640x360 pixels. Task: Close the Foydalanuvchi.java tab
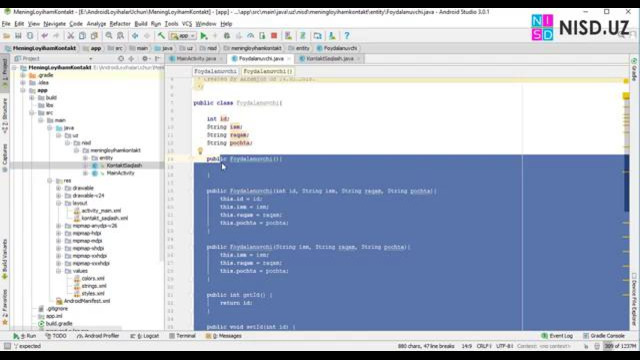pyautogui.click(x=289, y=59)
